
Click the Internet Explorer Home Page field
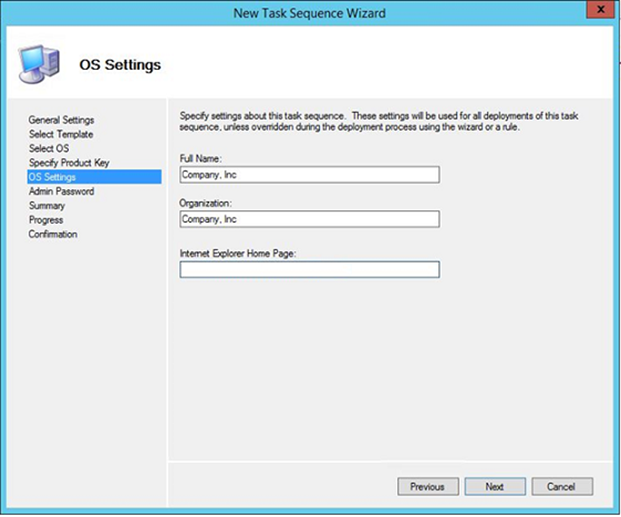click(x=309, y=269)
